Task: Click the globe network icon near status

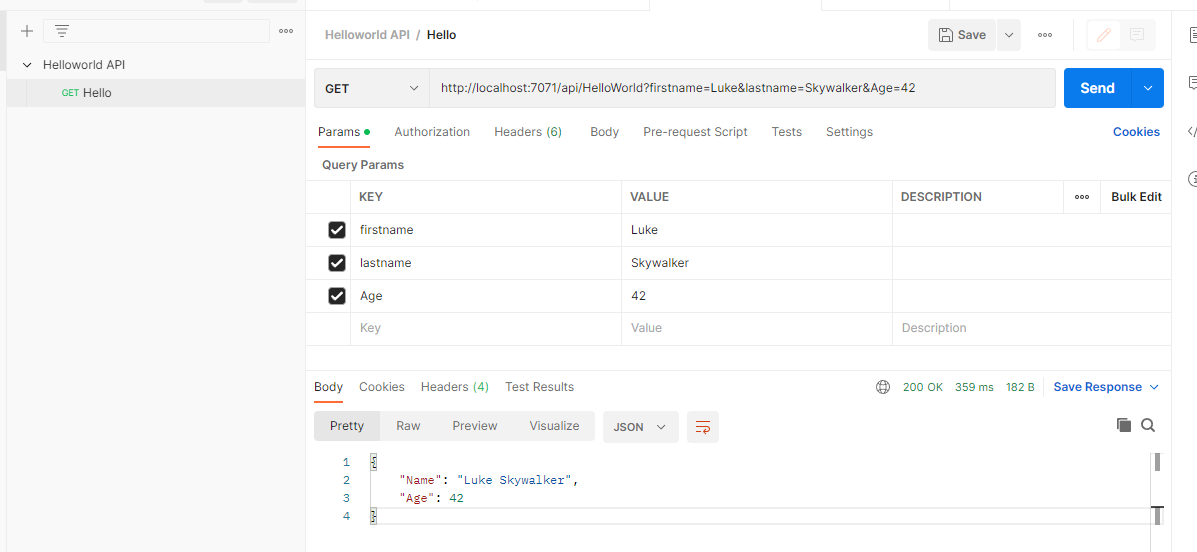Action: coord(882,387)
